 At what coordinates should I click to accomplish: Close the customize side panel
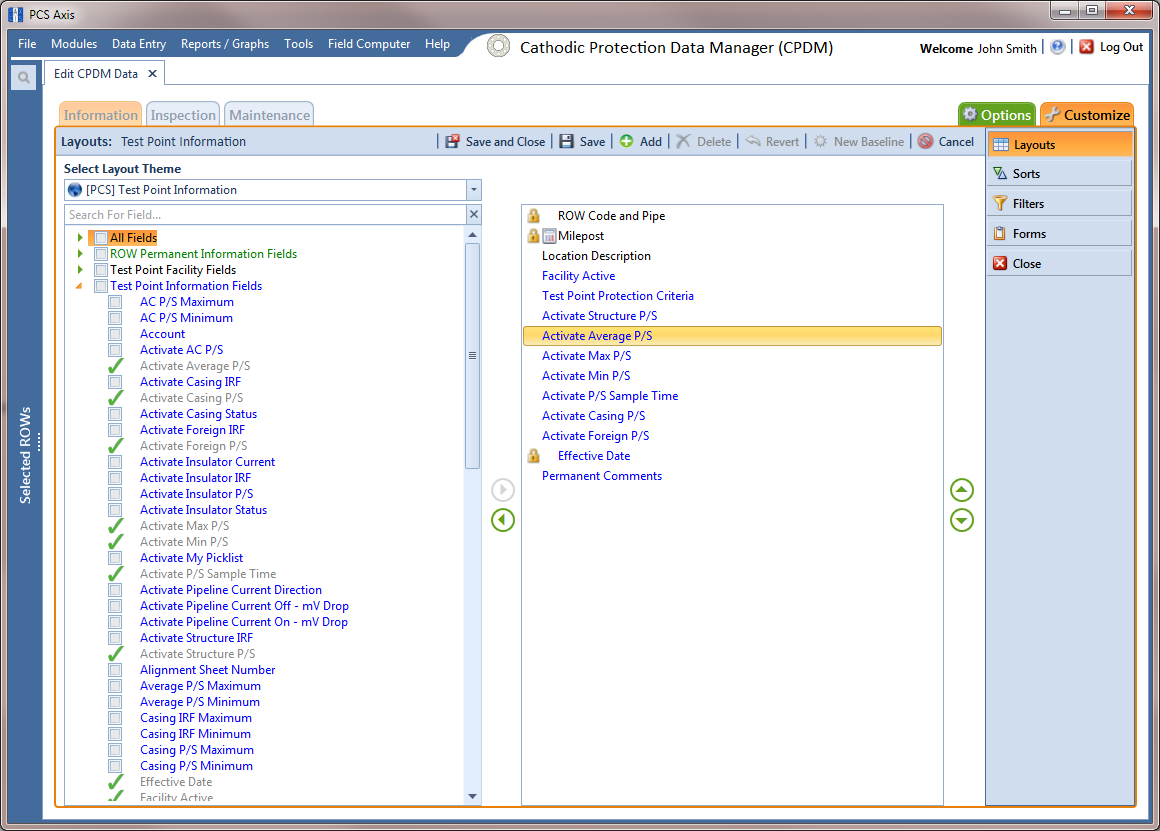click(x=1059, y=263)
